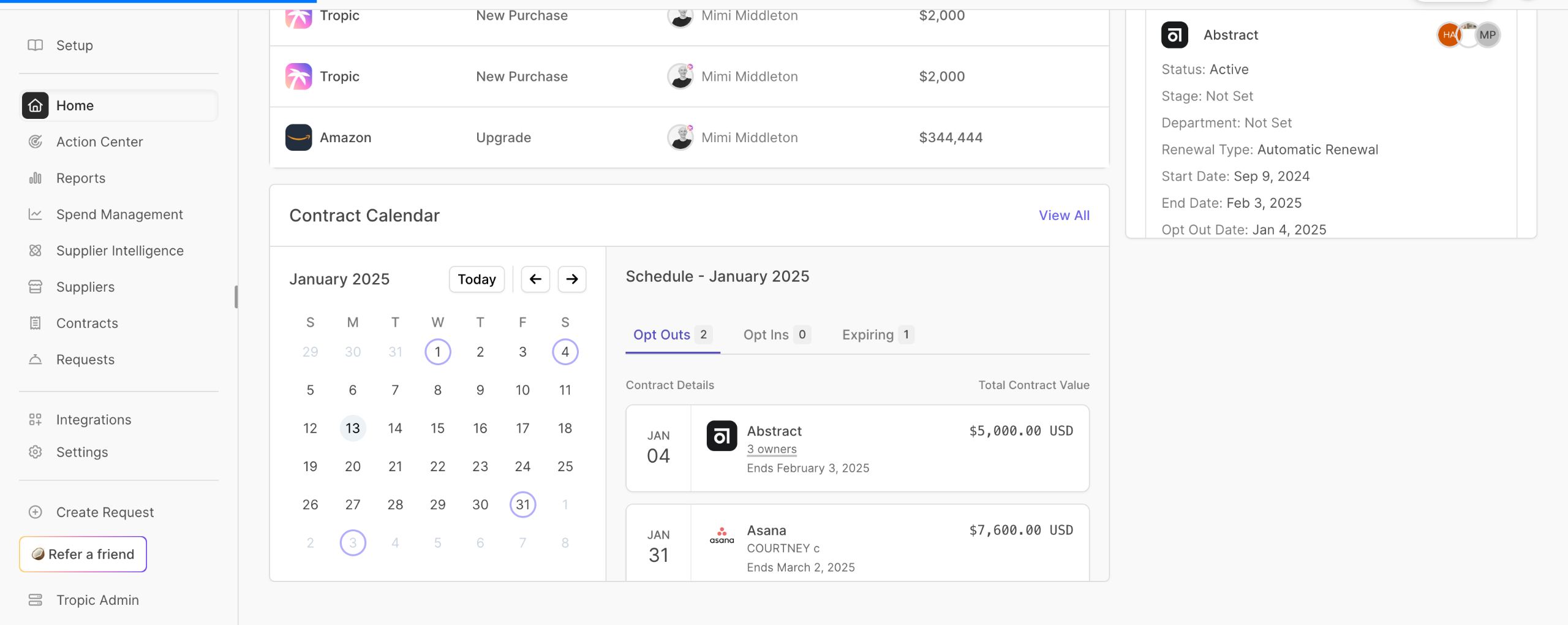Click the Reports bar chart icon
The height and width of the screenshot is (625, 1568).
click(x=36, y=178)
